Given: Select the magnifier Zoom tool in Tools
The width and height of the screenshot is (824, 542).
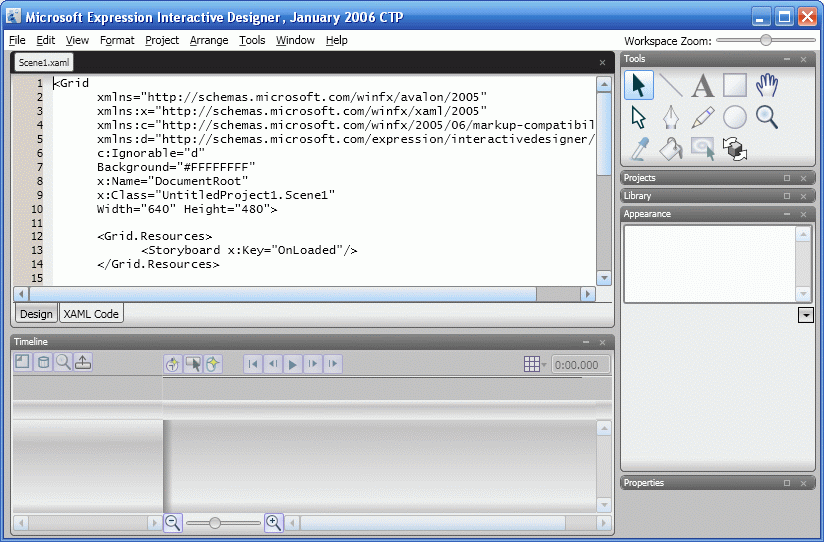Looking at the screenshot, I should click(767, 117).
